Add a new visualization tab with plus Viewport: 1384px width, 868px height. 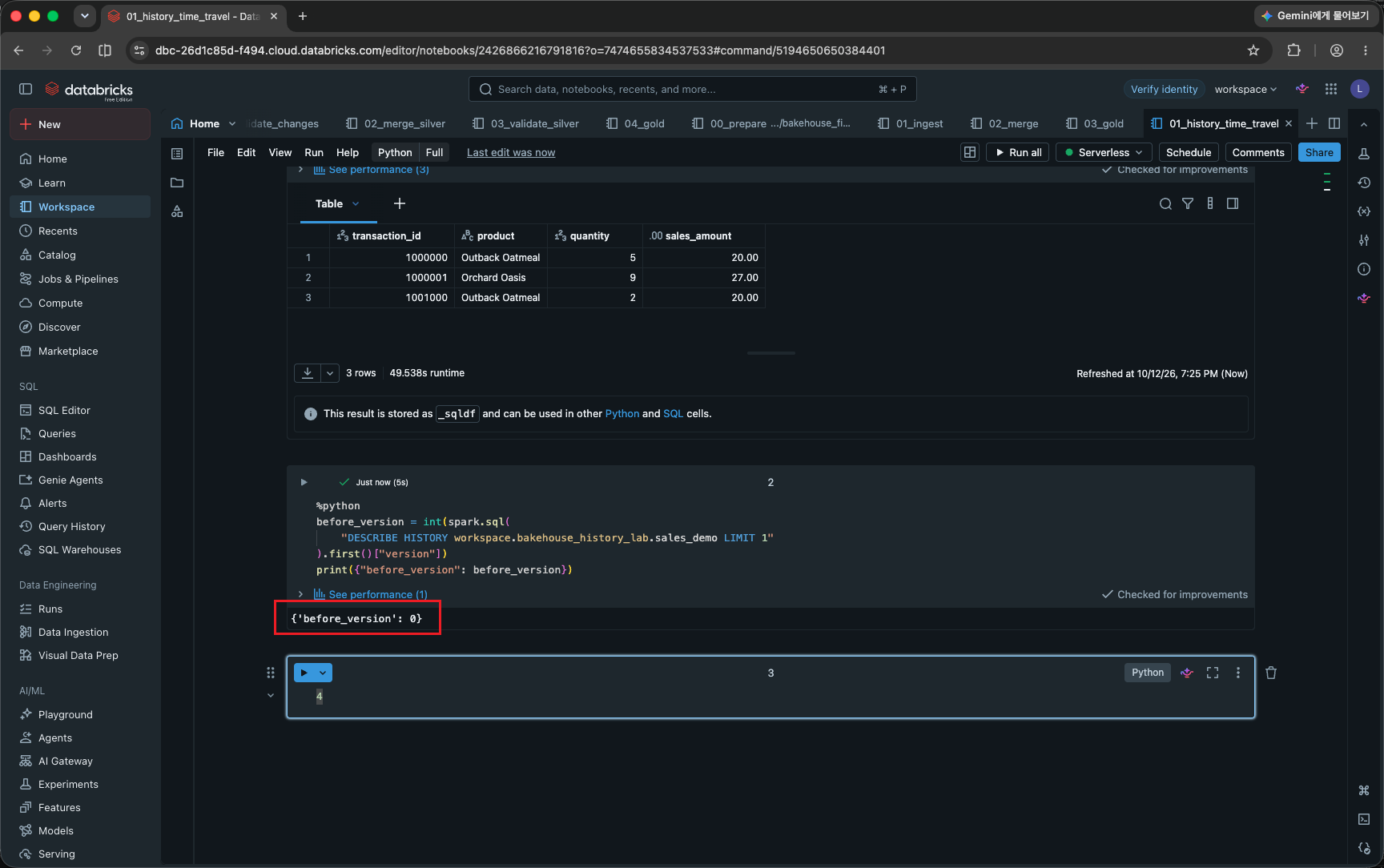pos(399,203)
